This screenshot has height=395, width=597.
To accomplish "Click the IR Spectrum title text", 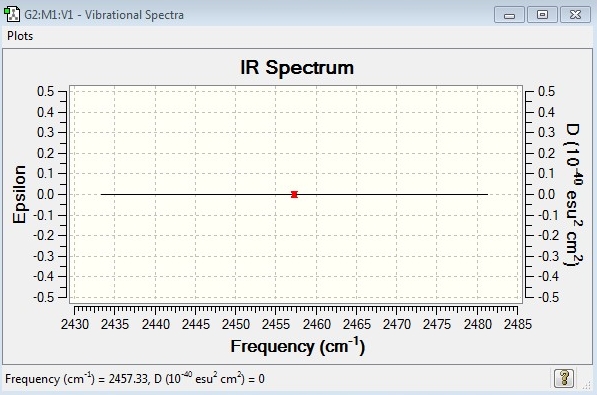I will tap(297, 68).
